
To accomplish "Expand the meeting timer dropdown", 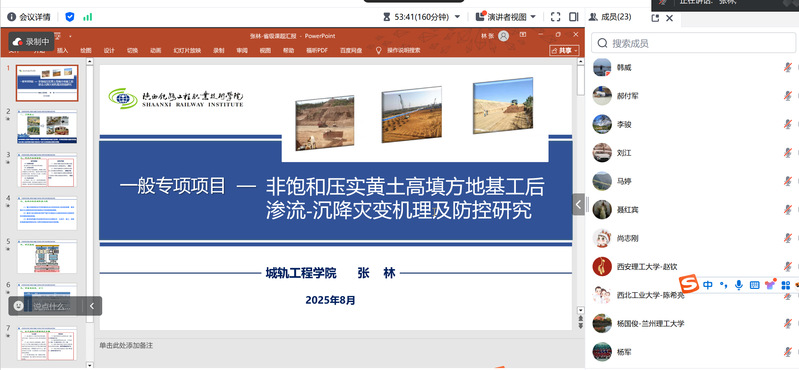I will [457, 17].
